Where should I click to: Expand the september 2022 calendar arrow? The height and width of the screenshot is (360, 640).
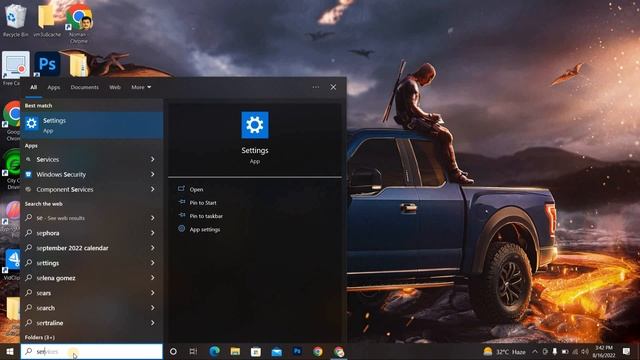click(x=152, y=248)
